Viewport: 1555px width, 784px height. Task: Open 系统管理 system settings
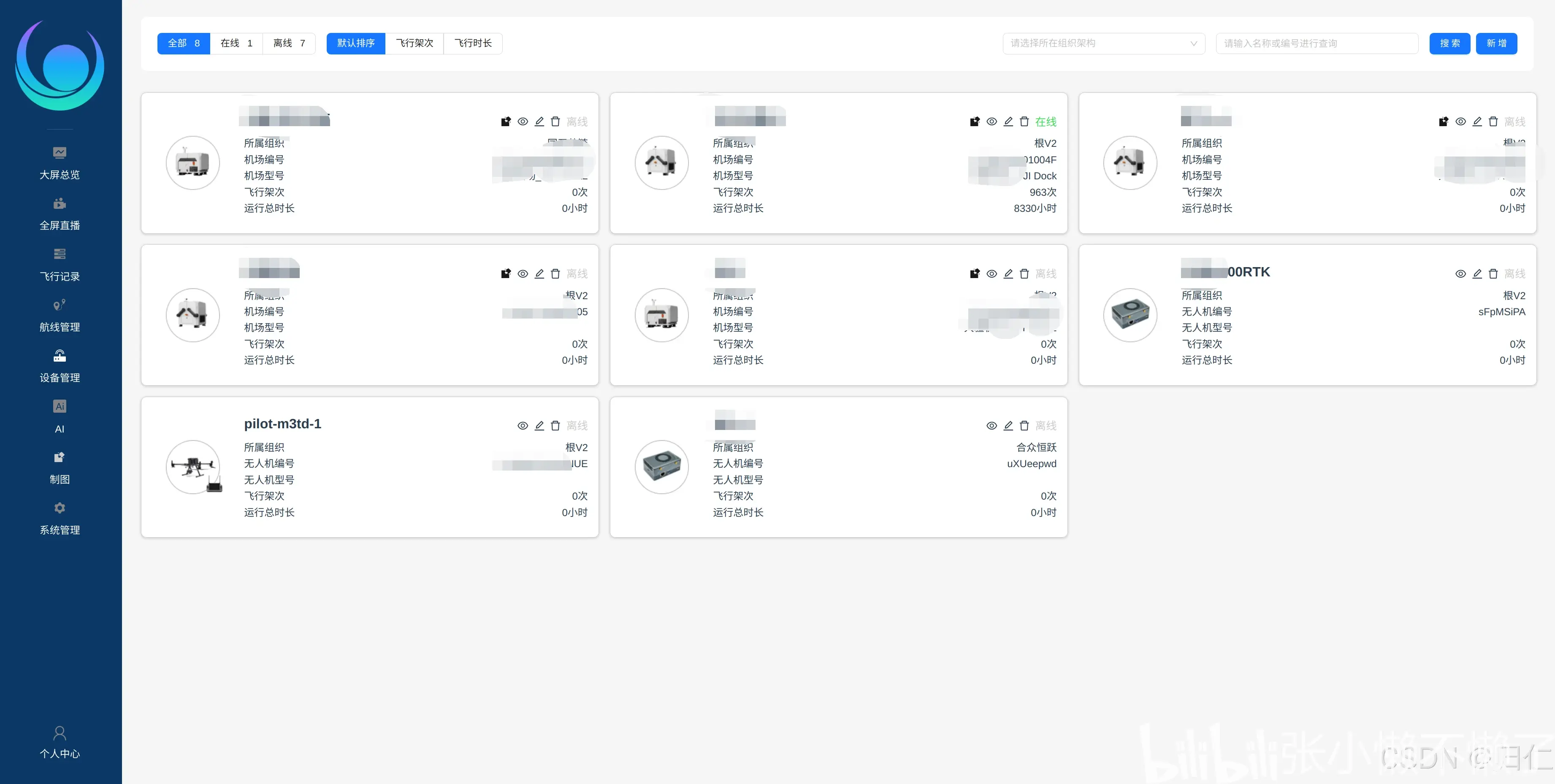[59, 519]
